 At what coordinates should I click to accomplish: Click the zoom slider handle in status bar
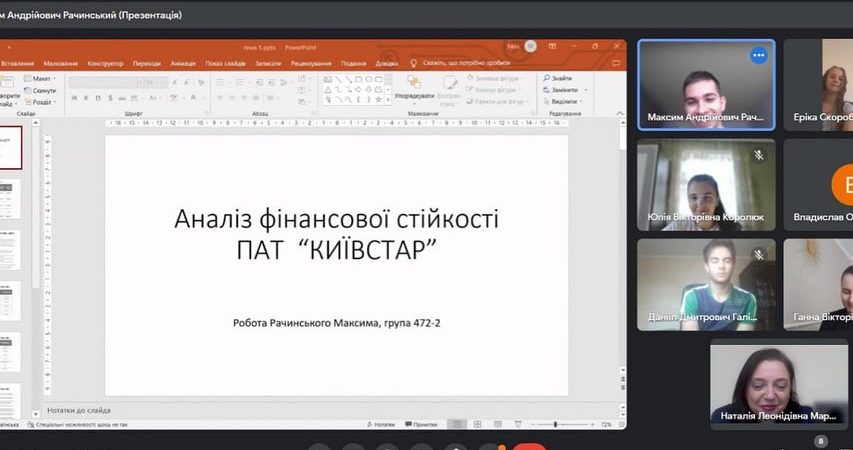[x=555, y=424]
